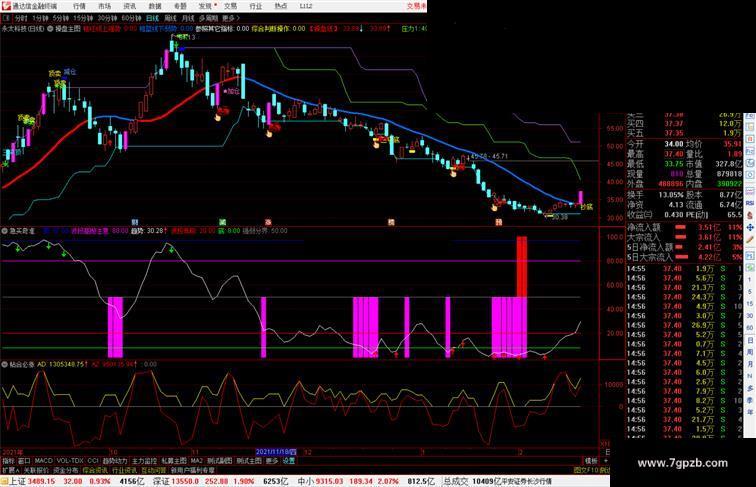Select the 周线 weekly period
This screenshot has width=756, height=487.
170,18
